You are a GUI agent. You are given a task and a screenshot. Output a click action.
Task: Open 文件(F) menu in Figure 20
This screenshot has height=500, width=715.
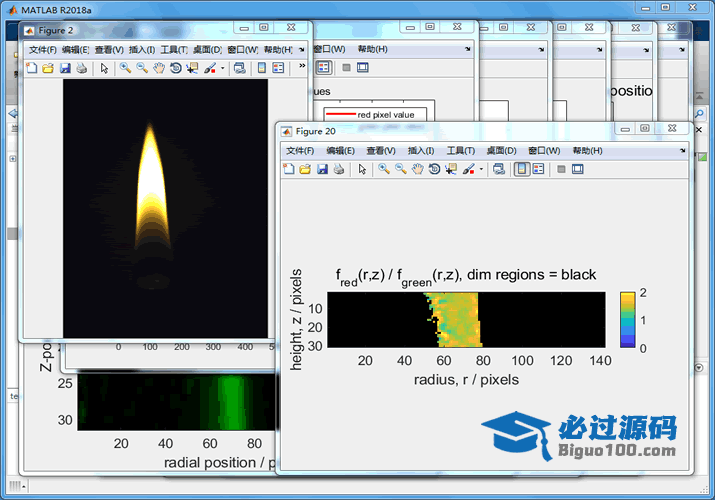coord(300,151)
